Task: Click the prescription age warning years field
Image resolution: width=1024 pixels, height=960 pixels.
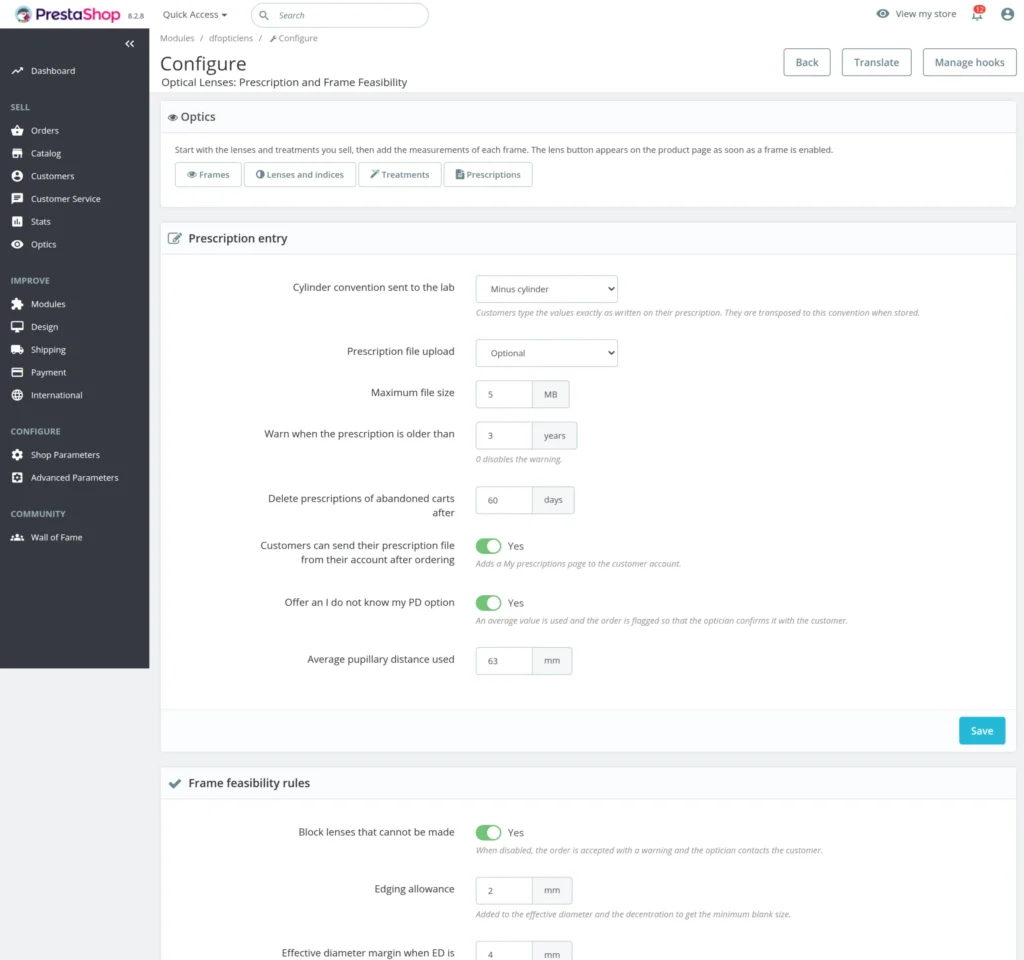Action: click(x=504, y=436)
